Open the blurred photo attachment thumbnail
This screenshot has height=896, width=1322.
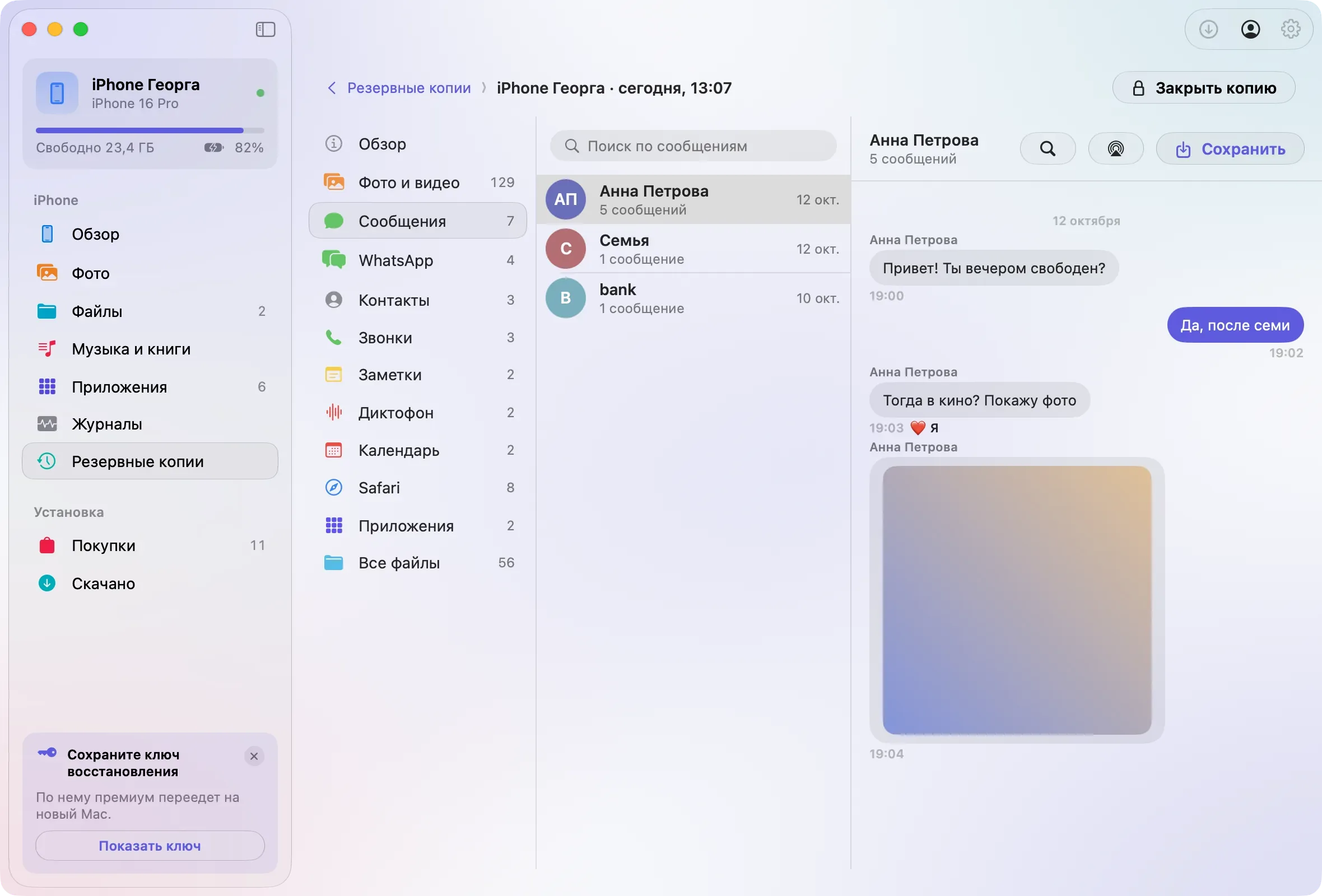point(1017,600)
